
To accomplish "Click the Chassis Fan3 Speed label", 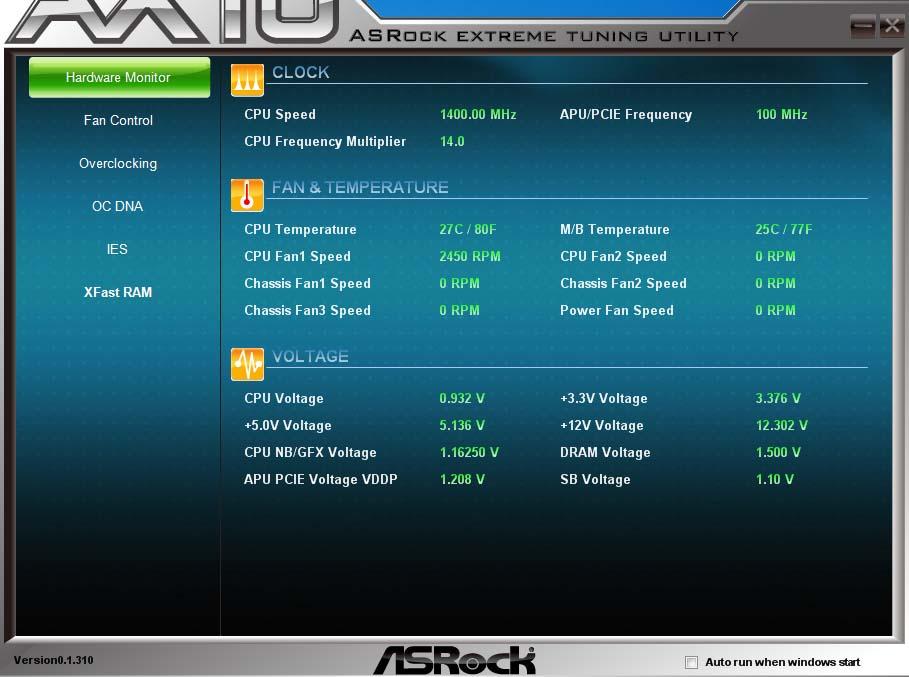I will tap(308, 311).
